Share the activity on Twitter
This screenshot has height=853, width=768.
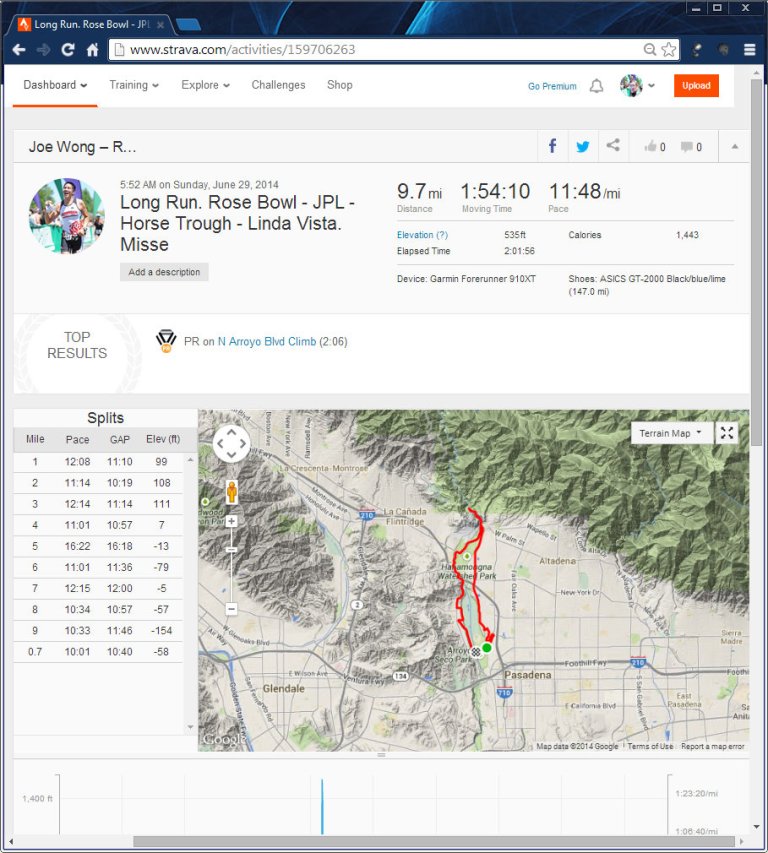click(x=582, y=145)
